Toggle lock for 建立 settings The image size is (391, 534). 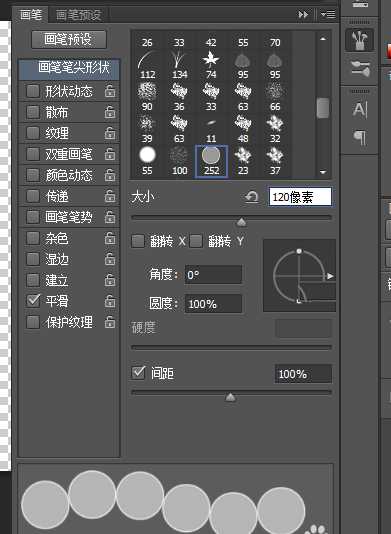click(x=110, y=280)
